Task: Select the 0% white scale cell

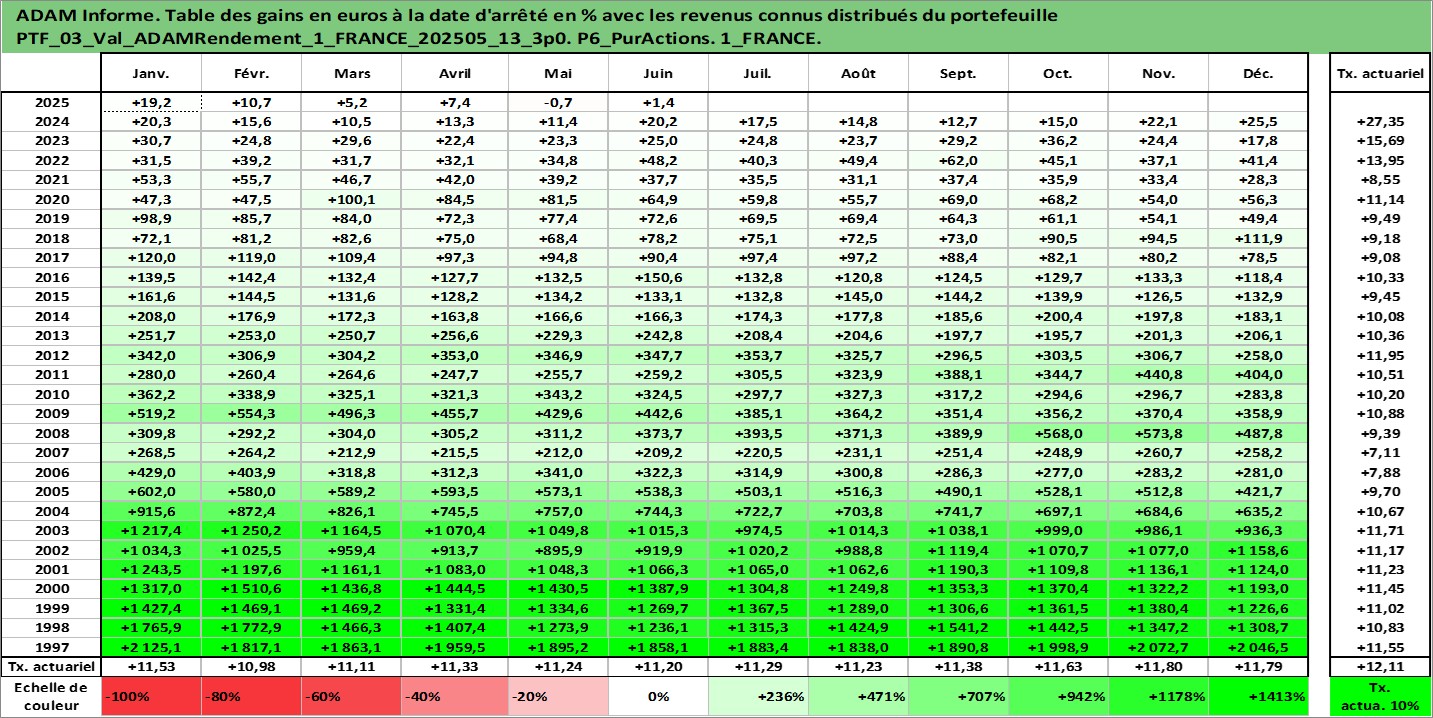Action: 658,696
